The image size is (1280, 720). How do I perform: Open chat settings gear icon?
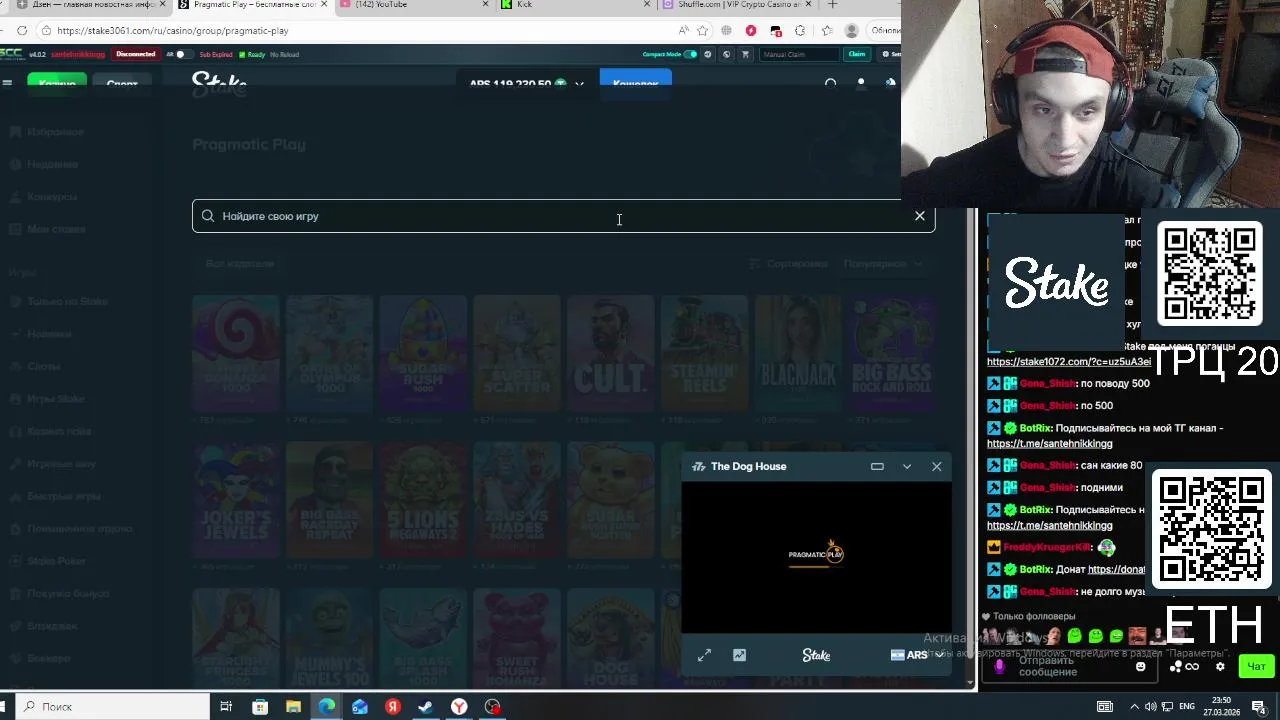[x=1220, y=667]
